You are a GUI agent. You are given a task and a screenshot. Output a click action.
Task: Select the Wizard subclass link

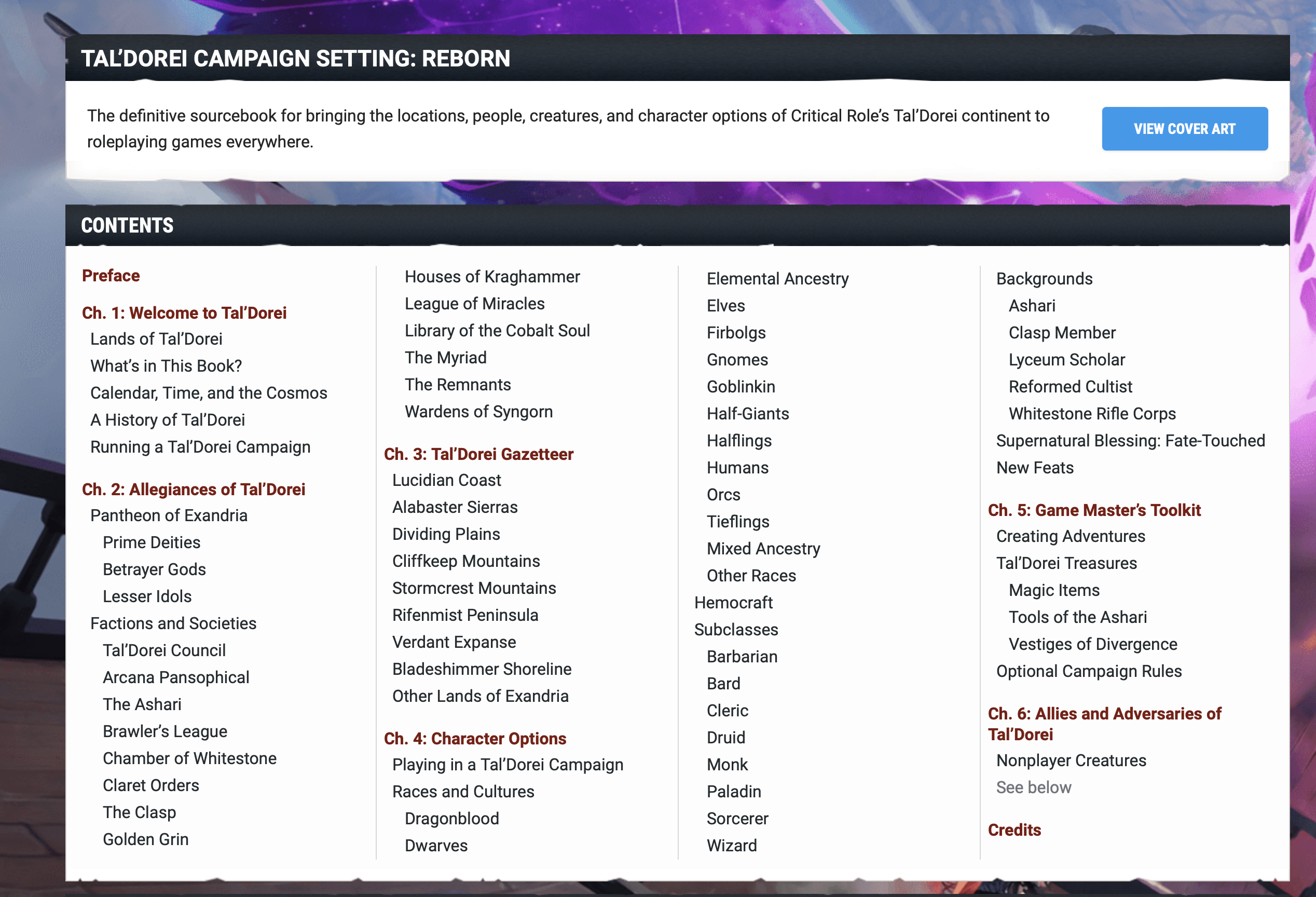coord(732,846)
